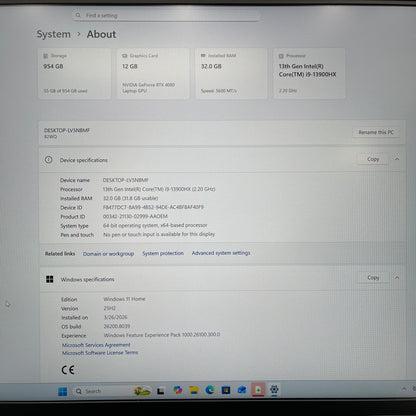Click the search highlight picture in taskbar search

142,391
